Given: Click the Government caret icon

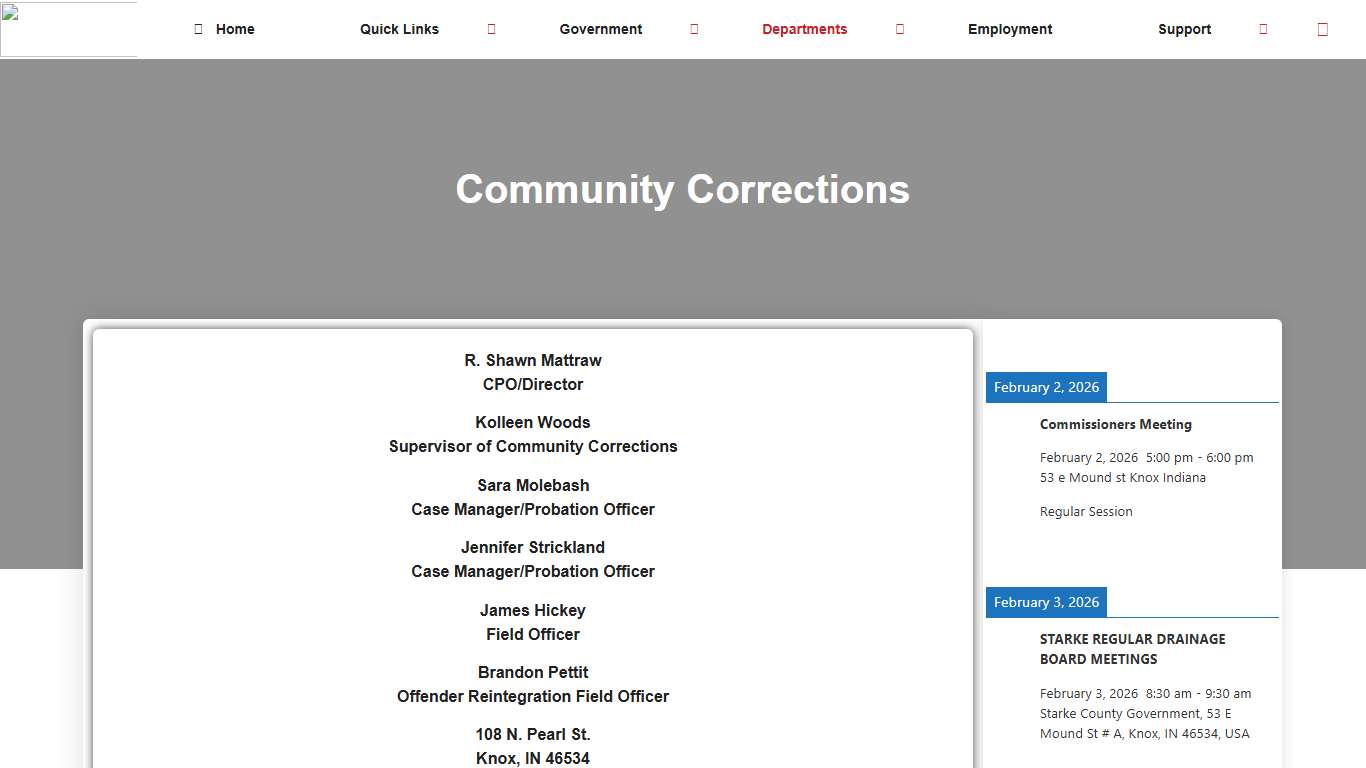Looking at the screenshot, I should pos(694,29).
